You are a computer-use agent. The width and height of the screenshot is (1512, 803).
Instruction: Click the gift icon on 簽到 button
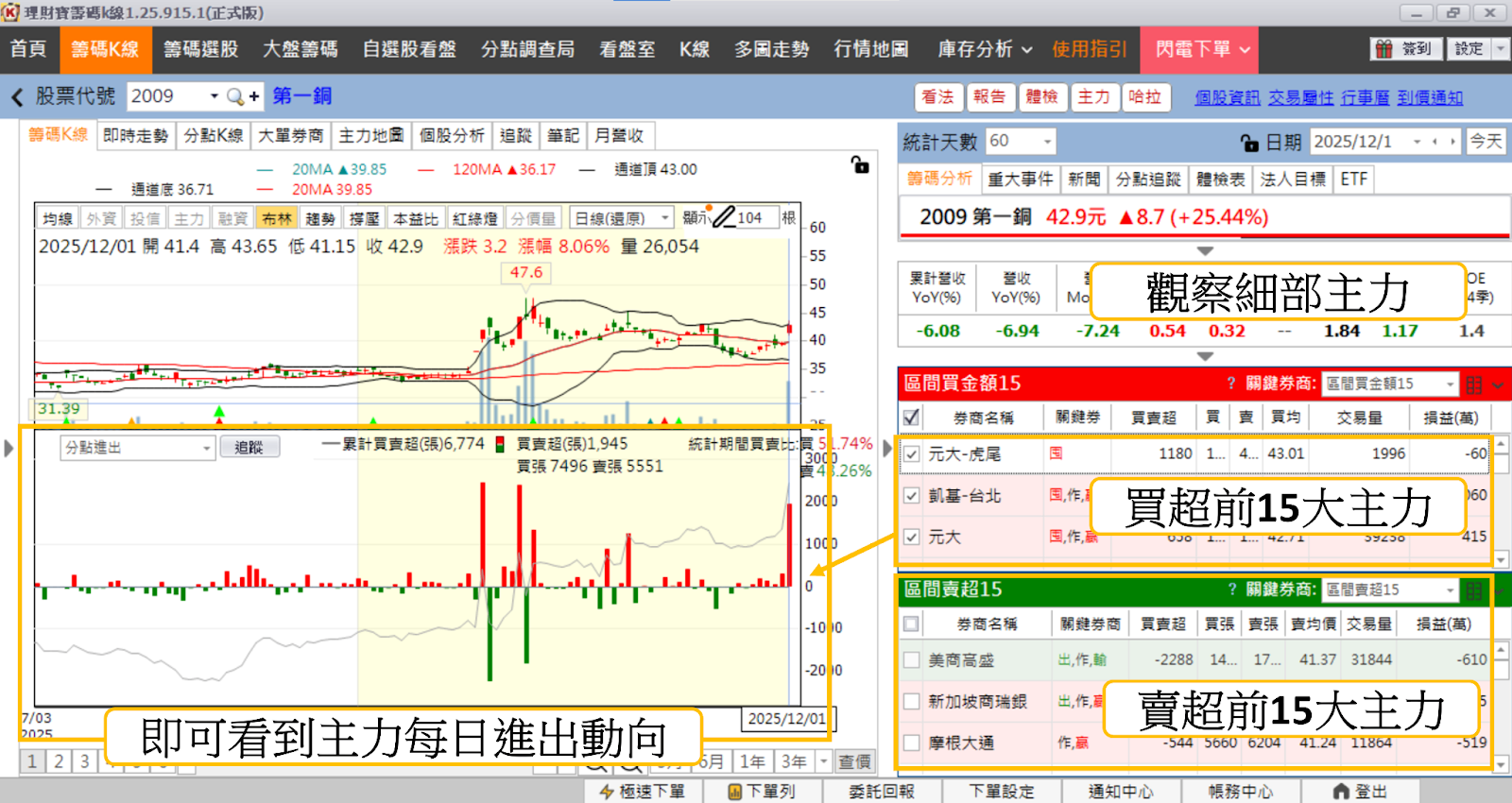pos(1384,49)
